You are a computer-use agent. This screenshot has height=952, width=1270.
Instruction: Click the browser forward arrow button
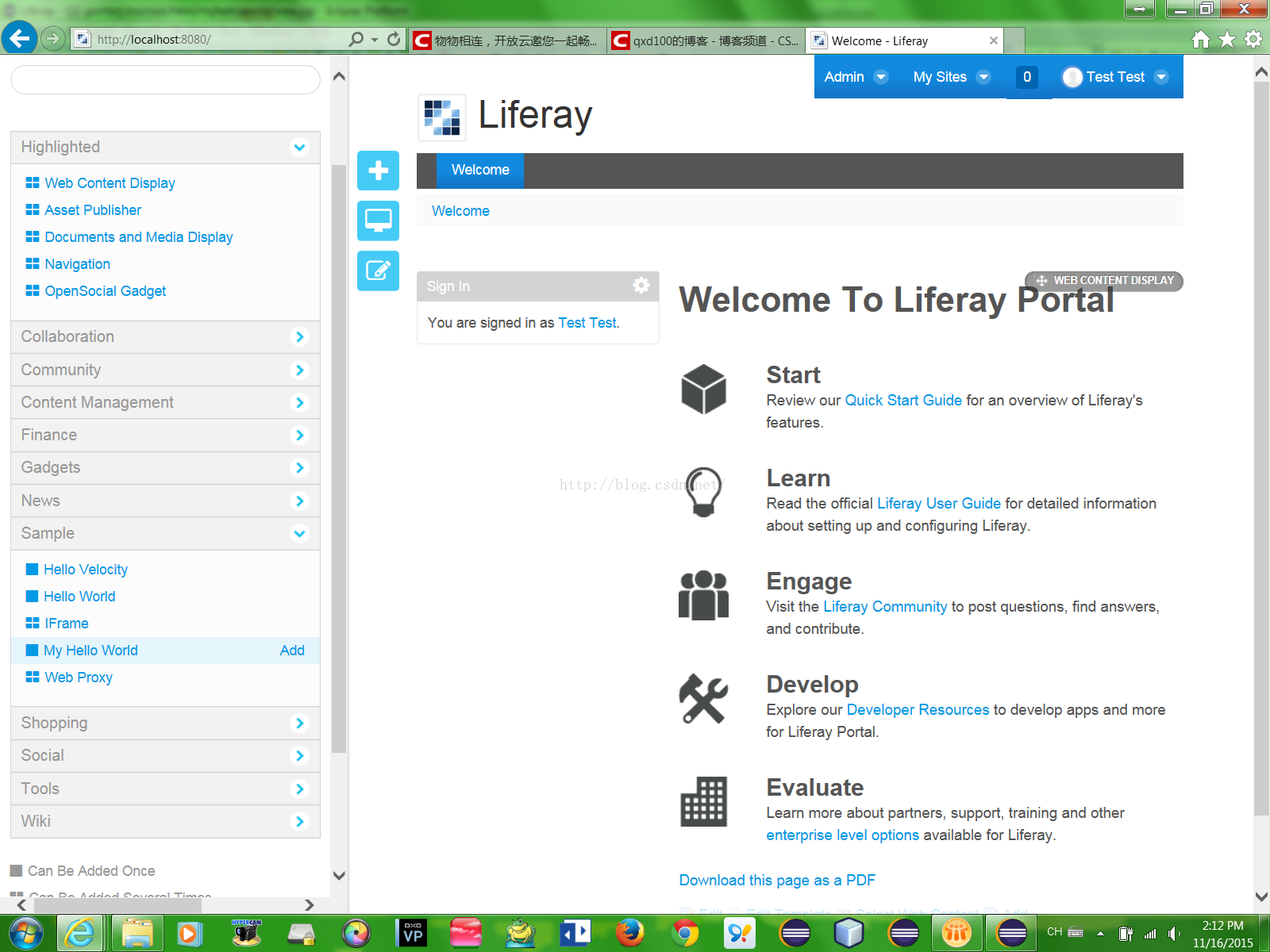click(52, 38)
